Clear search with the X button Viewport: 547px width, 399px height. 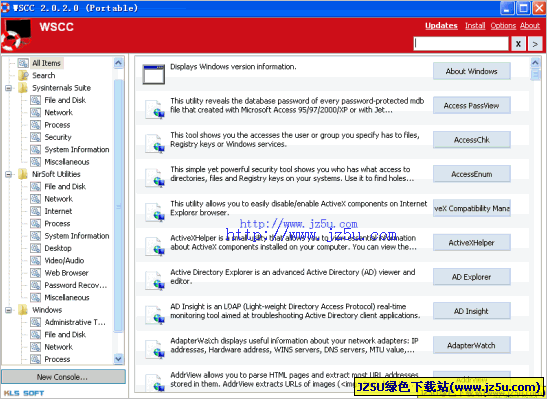[518, 44]
